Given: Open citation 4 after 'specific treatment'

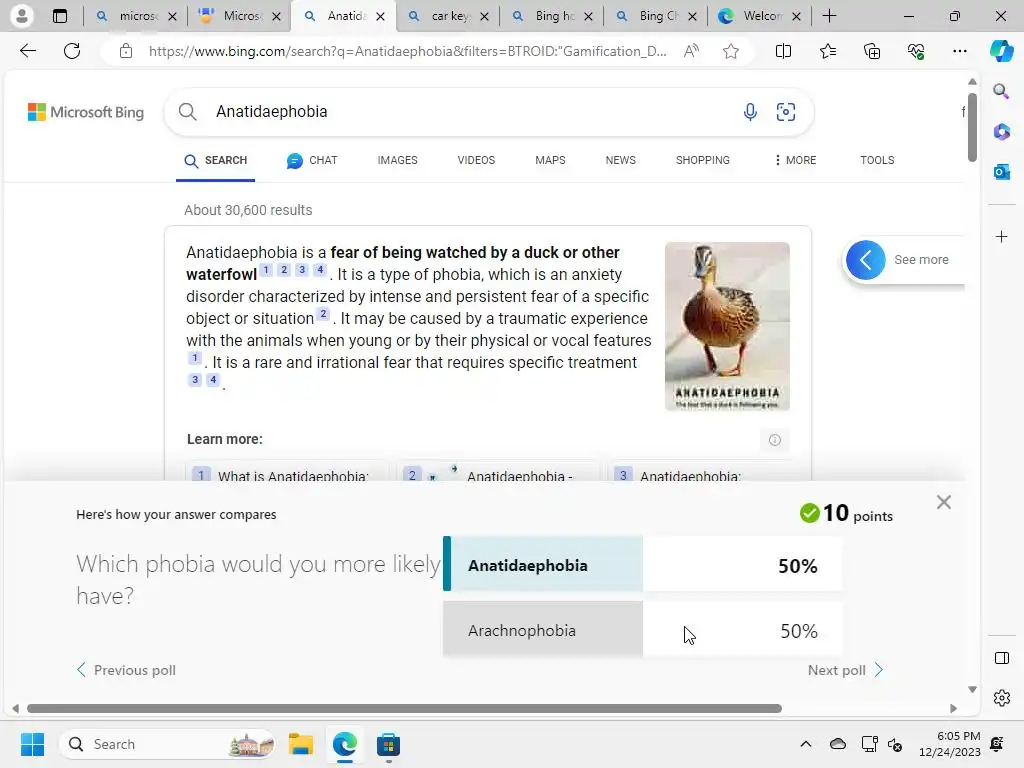Looking at the screenshot, I should [x=213, y=380].
